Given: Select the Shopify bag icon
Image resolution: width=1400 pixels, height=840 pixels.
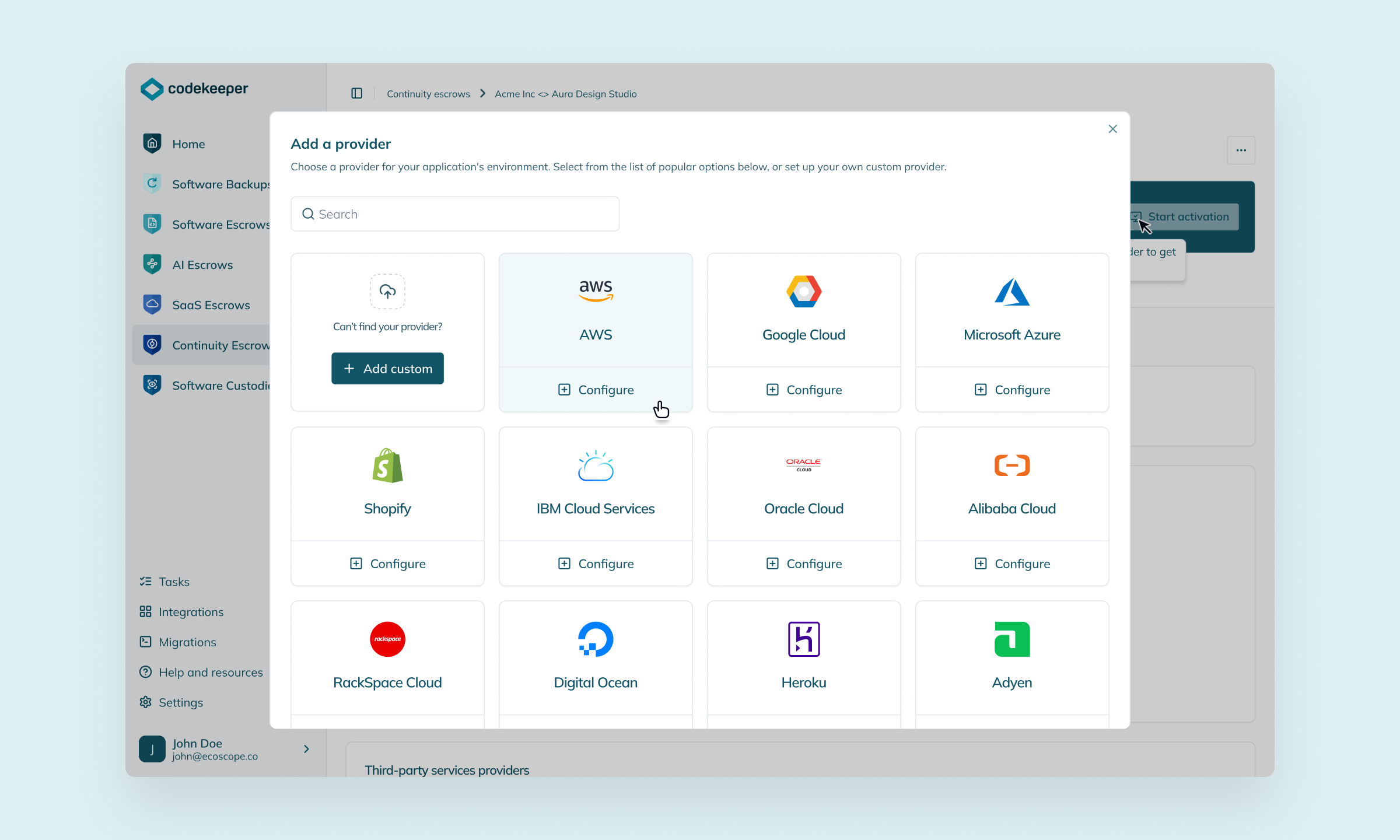Looking at the screenshot, I should 387,465.
